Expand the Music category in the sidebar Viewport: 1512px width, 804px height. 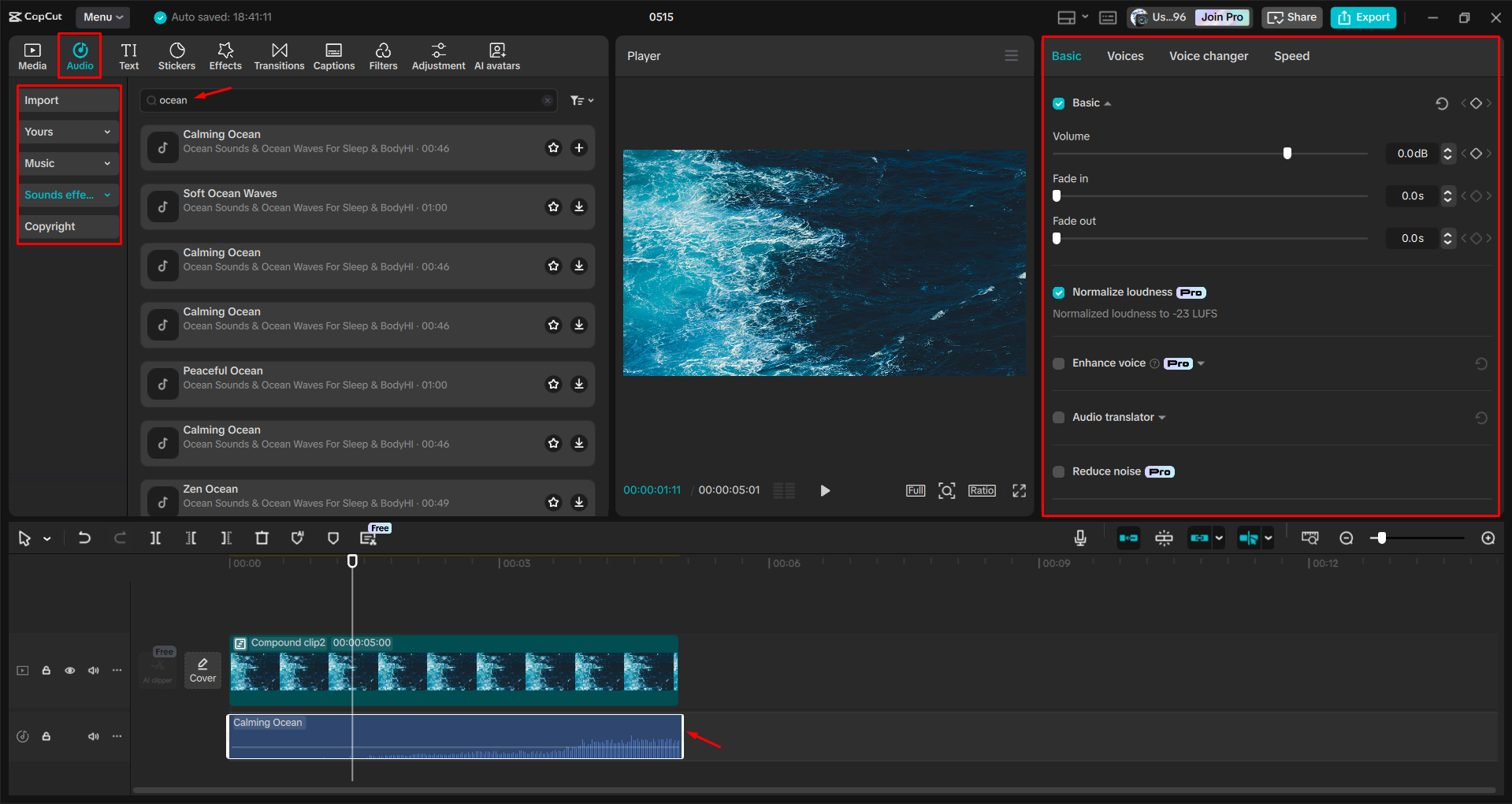[x=107, y=163]
